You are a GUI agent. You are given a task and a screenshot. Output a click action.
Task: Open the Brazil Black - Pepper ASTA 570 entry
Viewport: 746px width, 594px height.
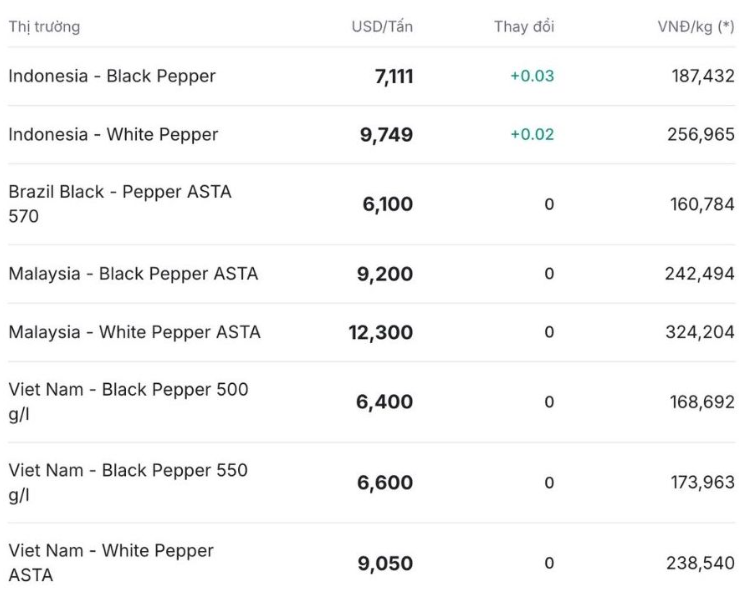(120, 203)
